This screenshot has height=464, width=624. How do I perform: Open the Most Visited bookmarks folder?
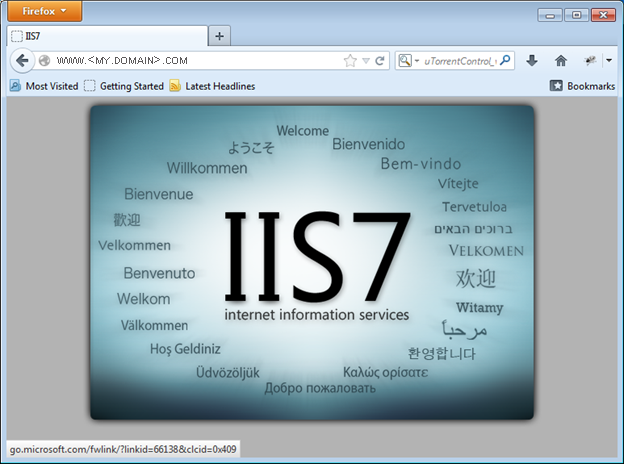[44, 86]
